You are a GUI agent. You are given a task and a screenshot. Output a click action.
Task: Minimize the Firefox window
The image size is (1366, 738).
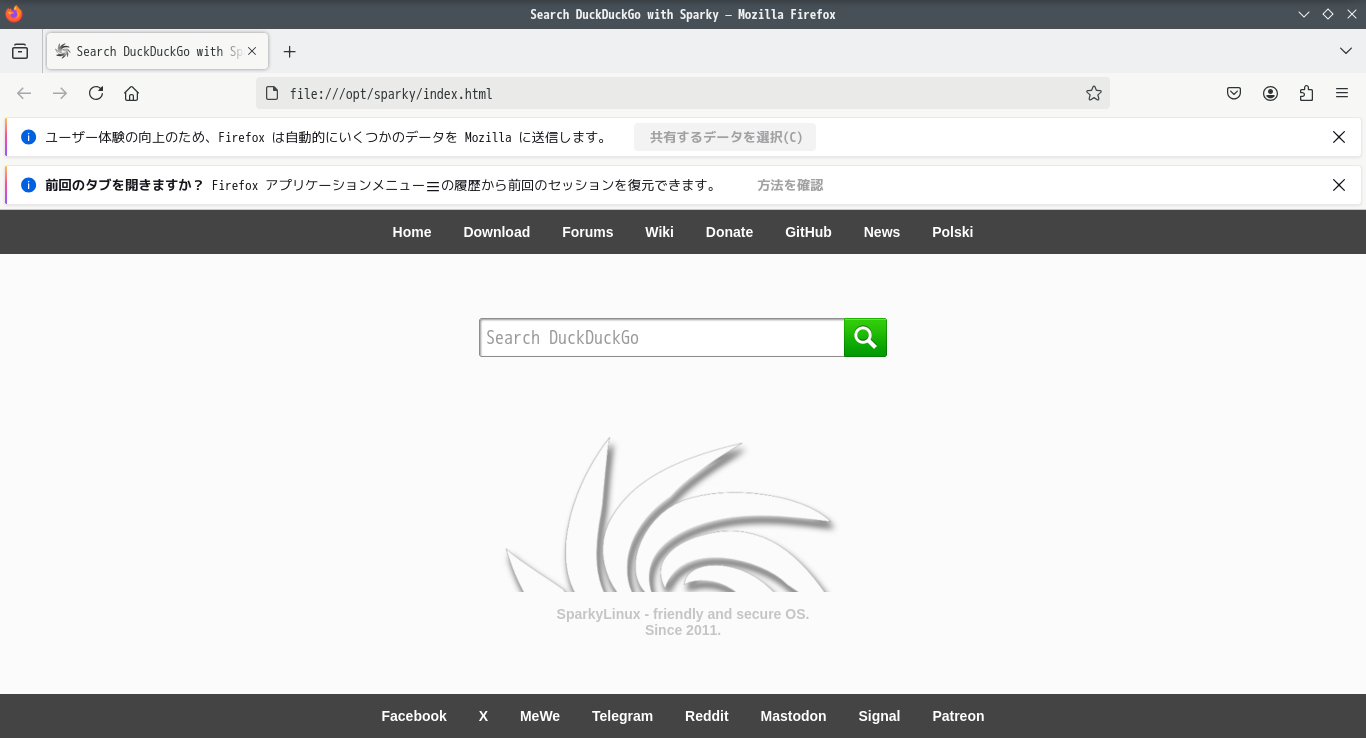coord(1304,14)
